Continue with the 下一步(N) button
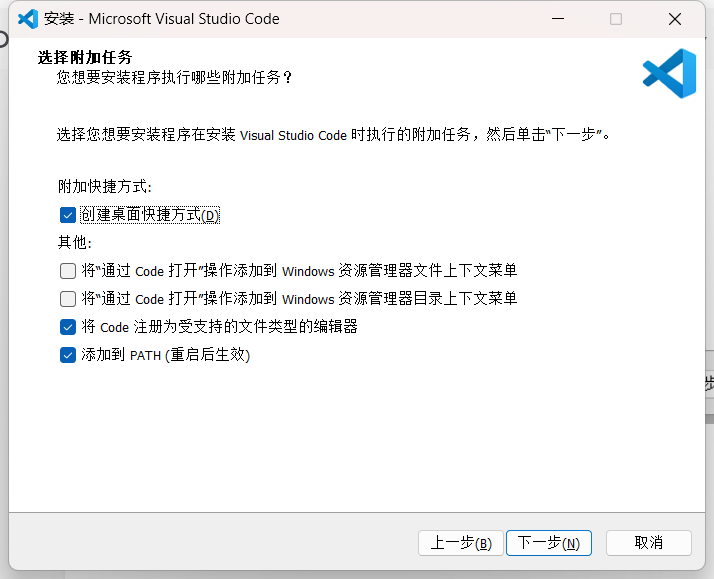The height and width of the screenshot is (579, 714). click(x=549, y=543)
